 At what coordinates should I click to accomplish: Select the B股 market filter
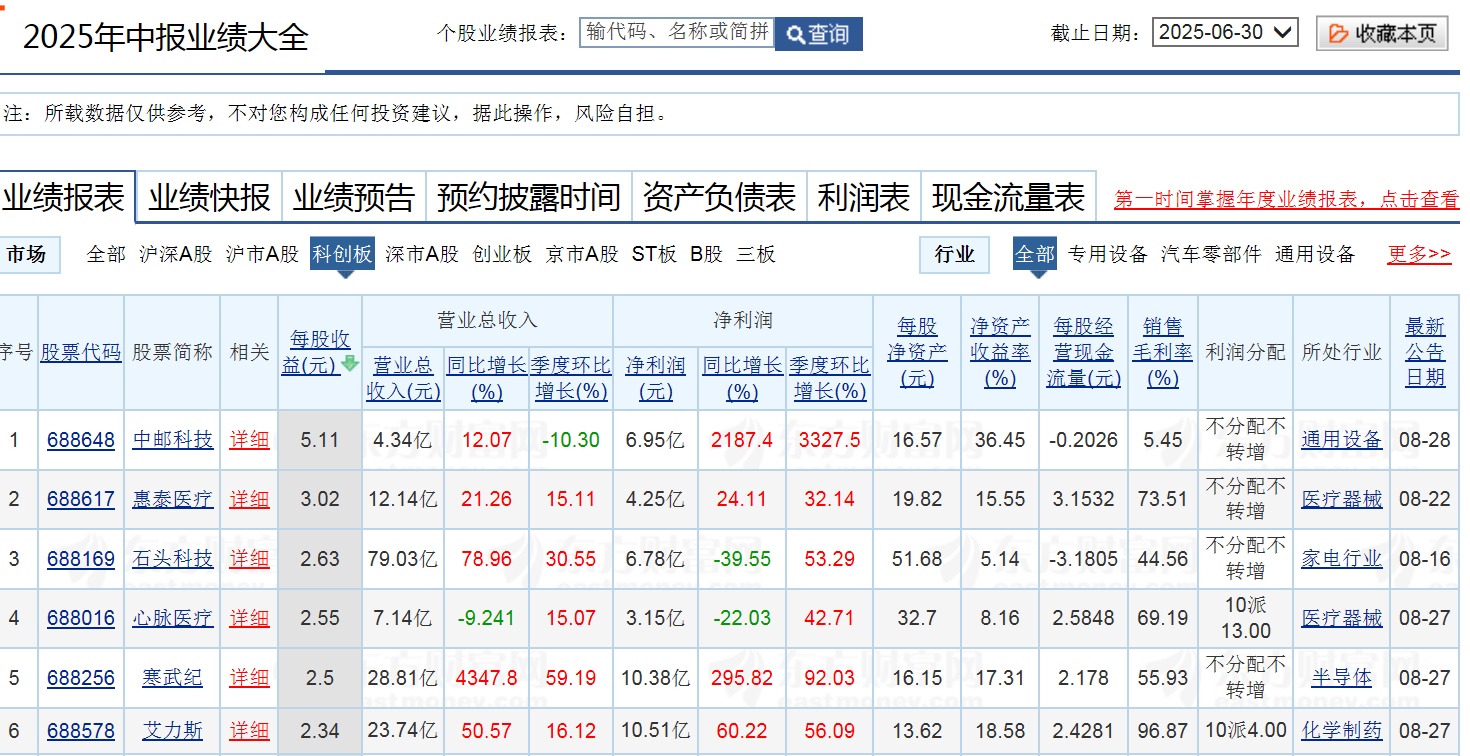pos(706,254)
